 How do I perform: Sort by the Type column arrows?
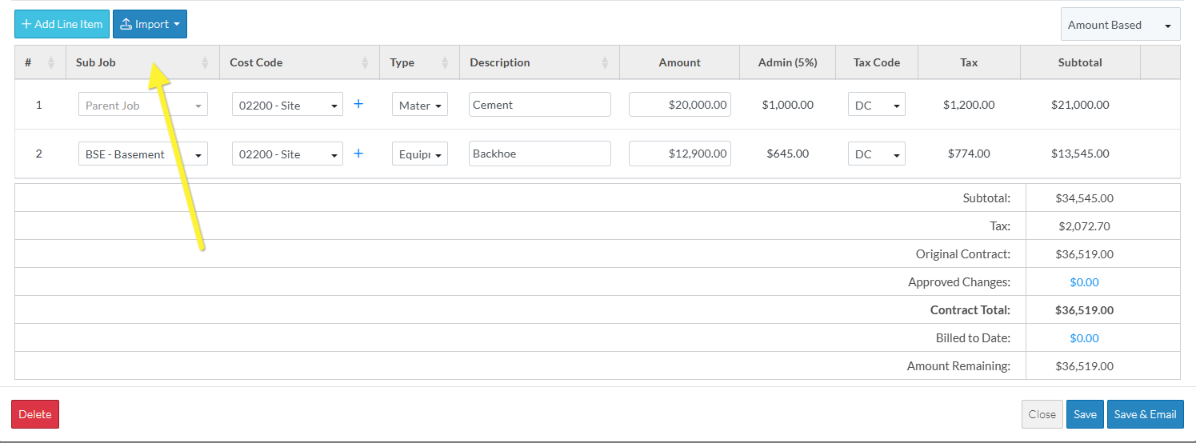tap(448, 62)
